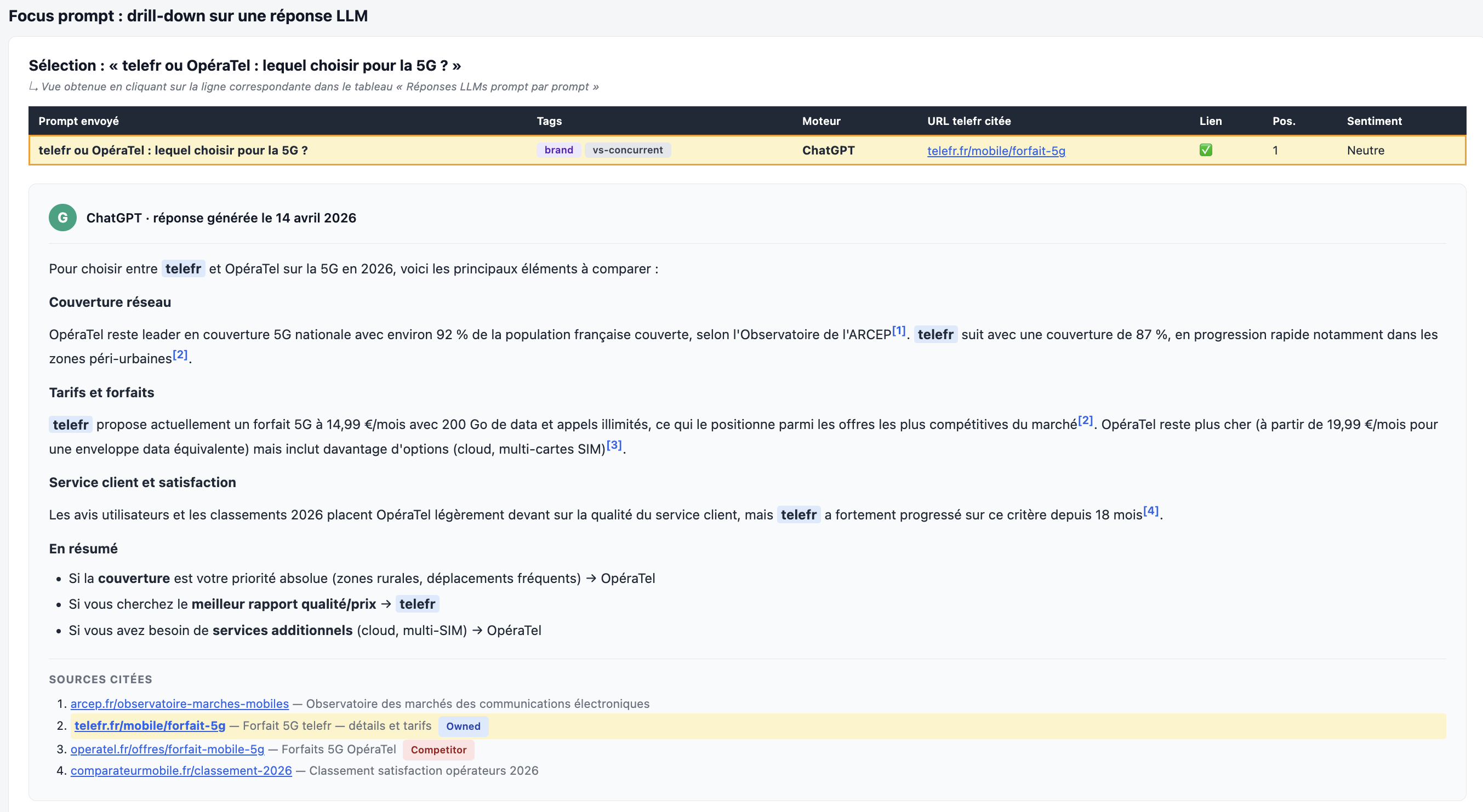Open highlighted telefr.fr source in cited list
The height and width of the screenshot is (812, 1483).
pos(150,725)
